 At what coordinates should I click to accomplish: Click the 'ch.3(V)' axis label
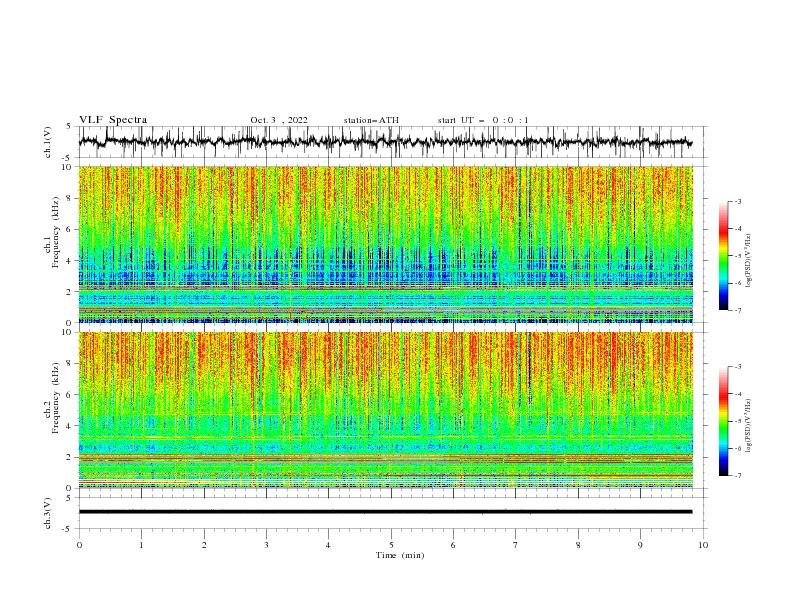point(48,513)
